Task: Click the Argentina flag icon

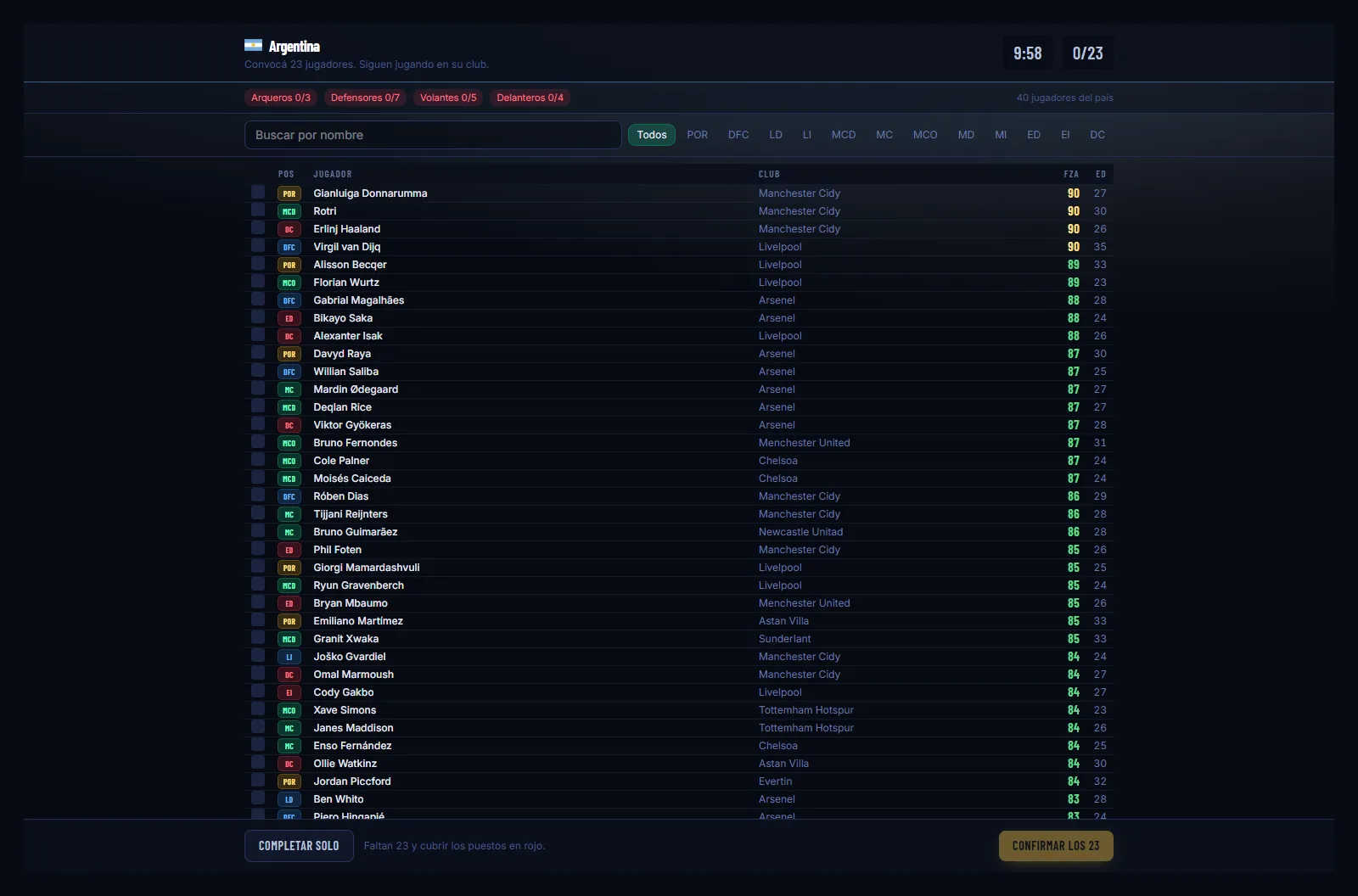Action: point(253,45)
